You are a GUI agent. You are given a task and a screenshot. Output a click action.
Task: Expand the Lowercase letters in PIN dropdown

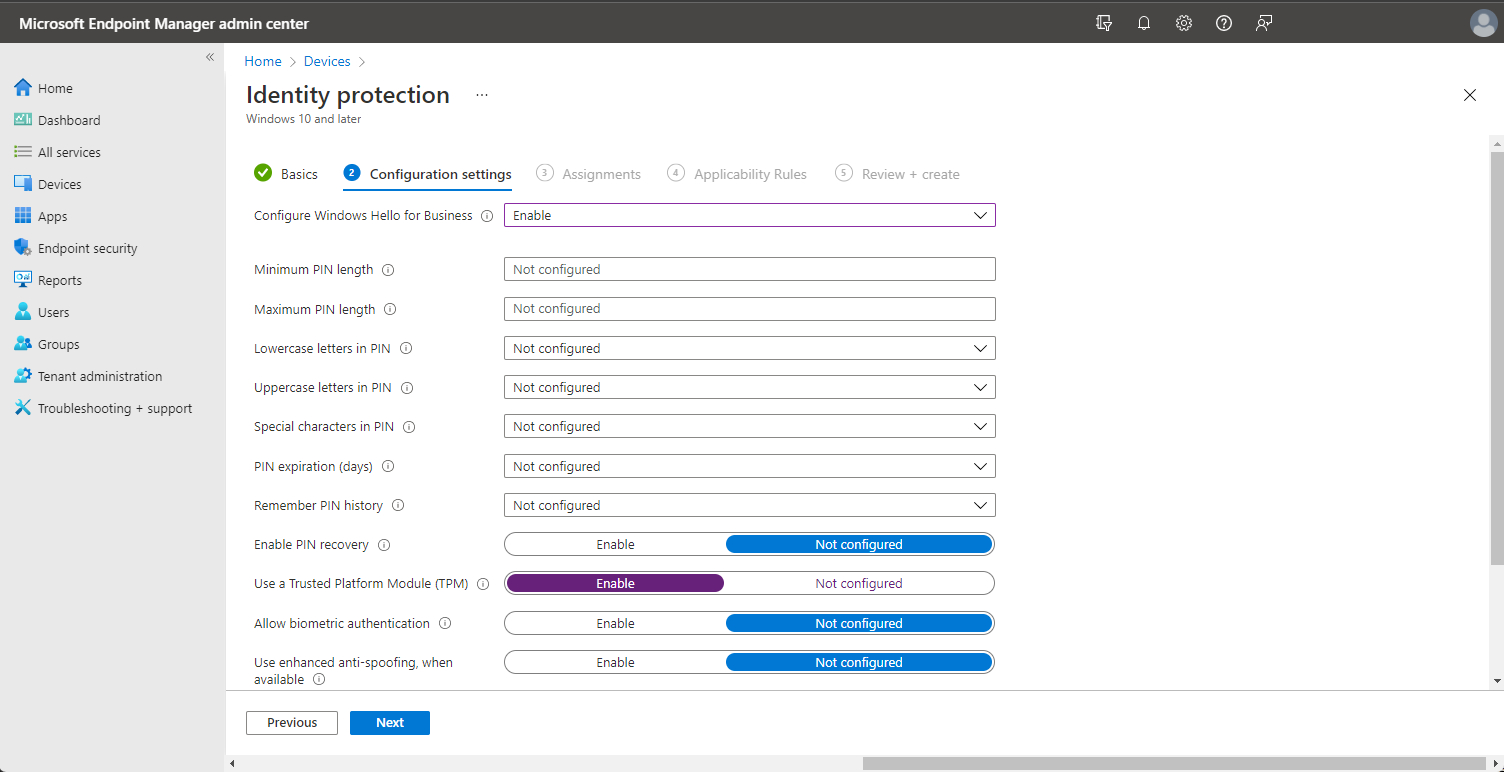click(749, 349)
